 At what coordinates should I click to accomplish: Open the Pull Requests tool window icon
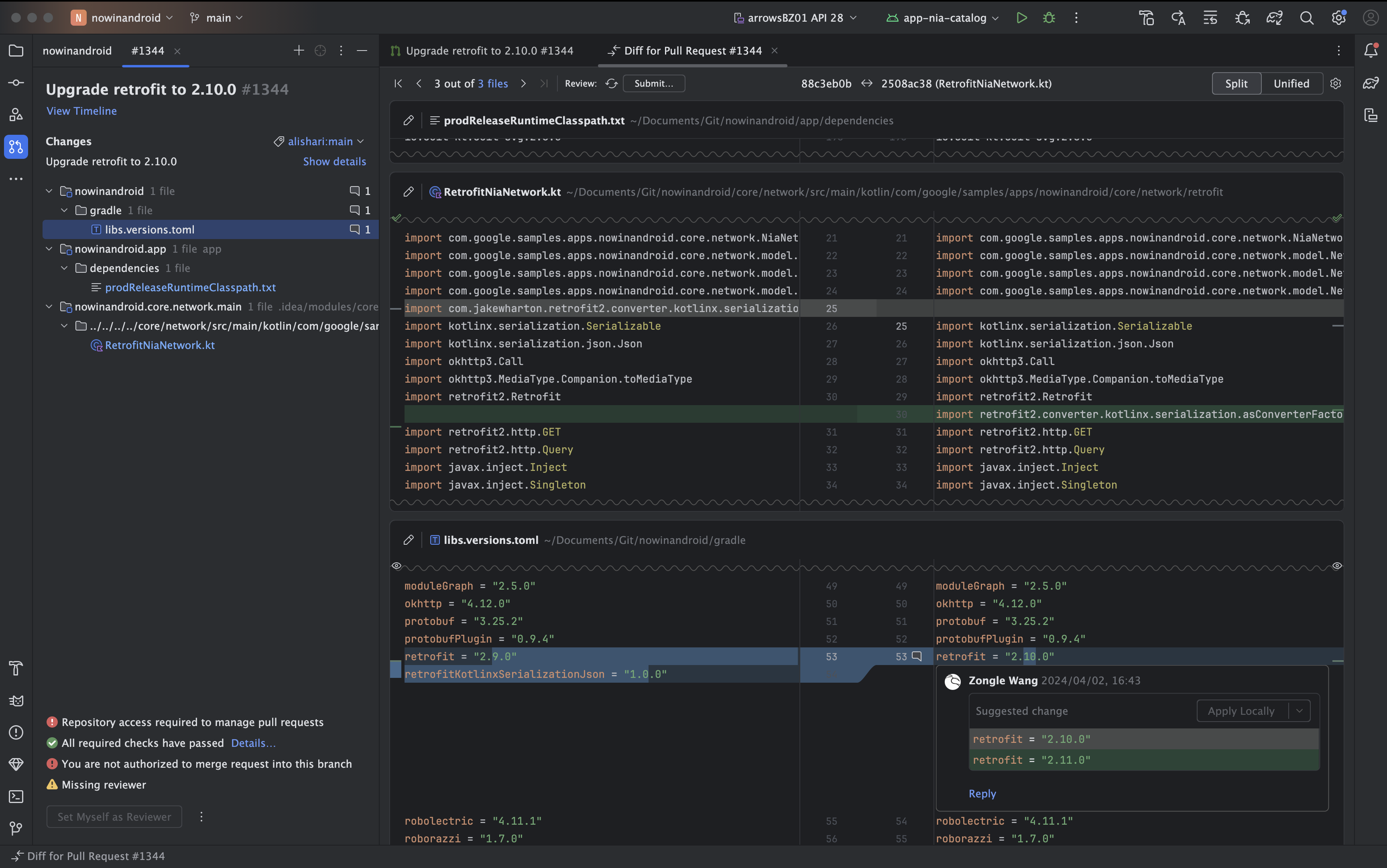coord(16,147)
